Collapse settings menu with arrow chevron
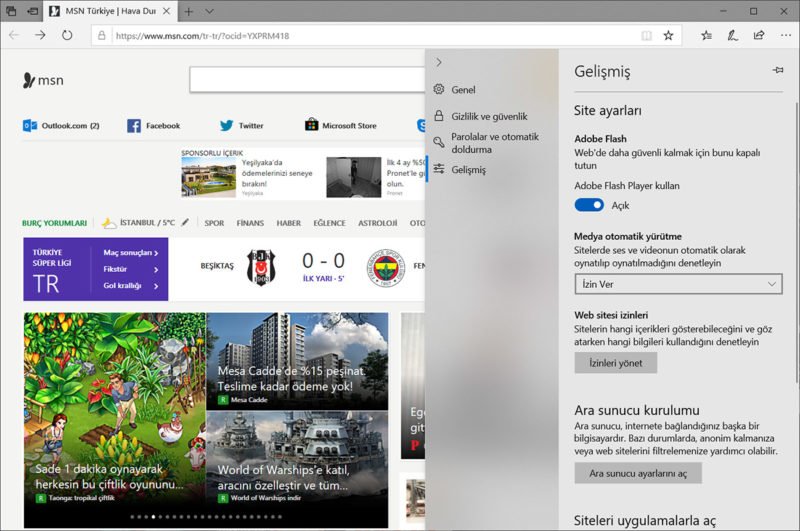The height and width of the screenshot is (531, 800). tap(439, 62)
